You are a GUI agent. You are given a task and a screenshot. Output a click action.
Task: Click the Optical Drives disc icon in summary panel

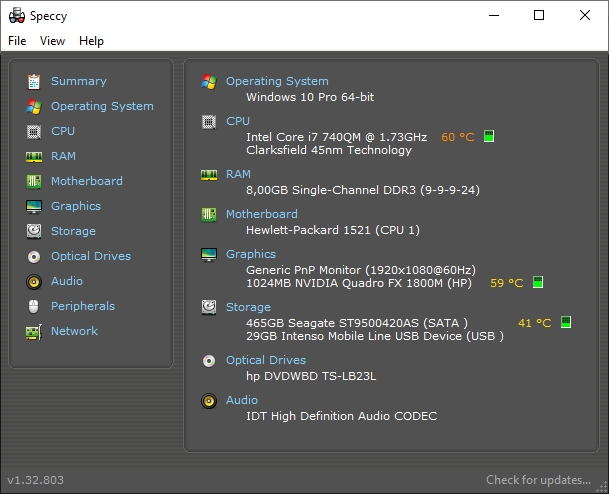click(x=209, y=361)
